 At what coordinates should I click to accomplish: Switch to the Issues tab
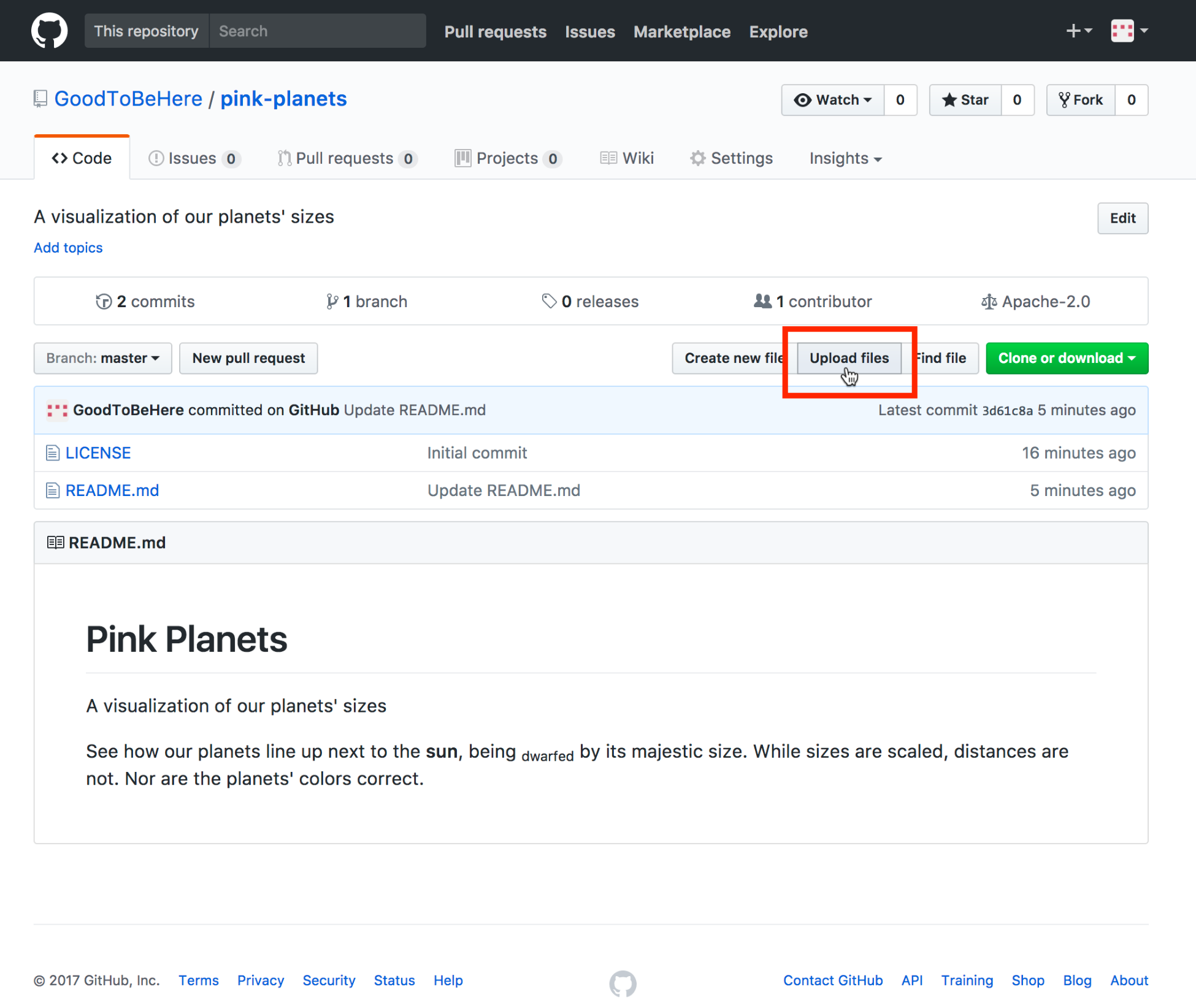click(x=194, y=158)
